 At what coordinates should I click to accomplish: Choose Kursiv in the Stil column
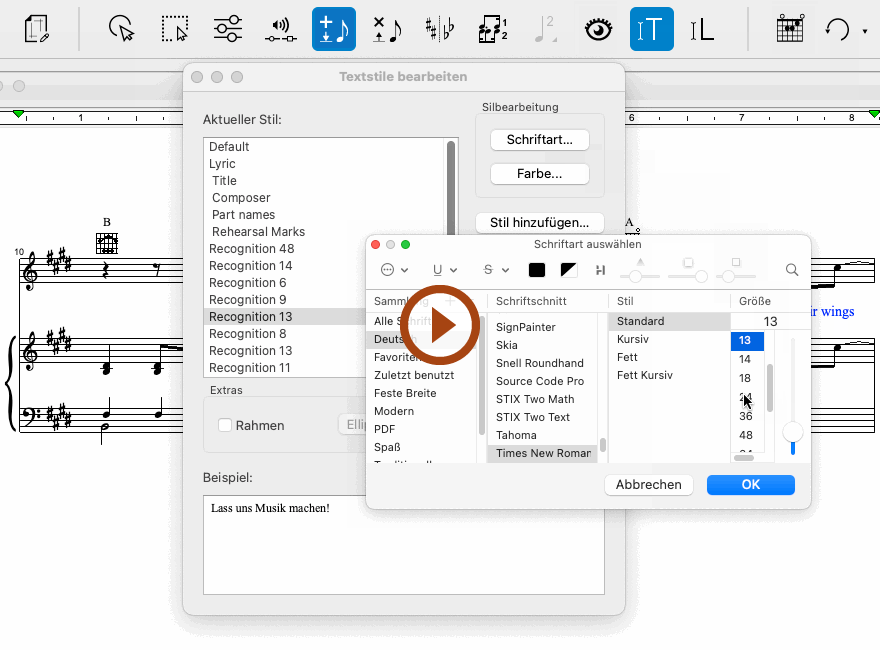[x=632, y=339]
